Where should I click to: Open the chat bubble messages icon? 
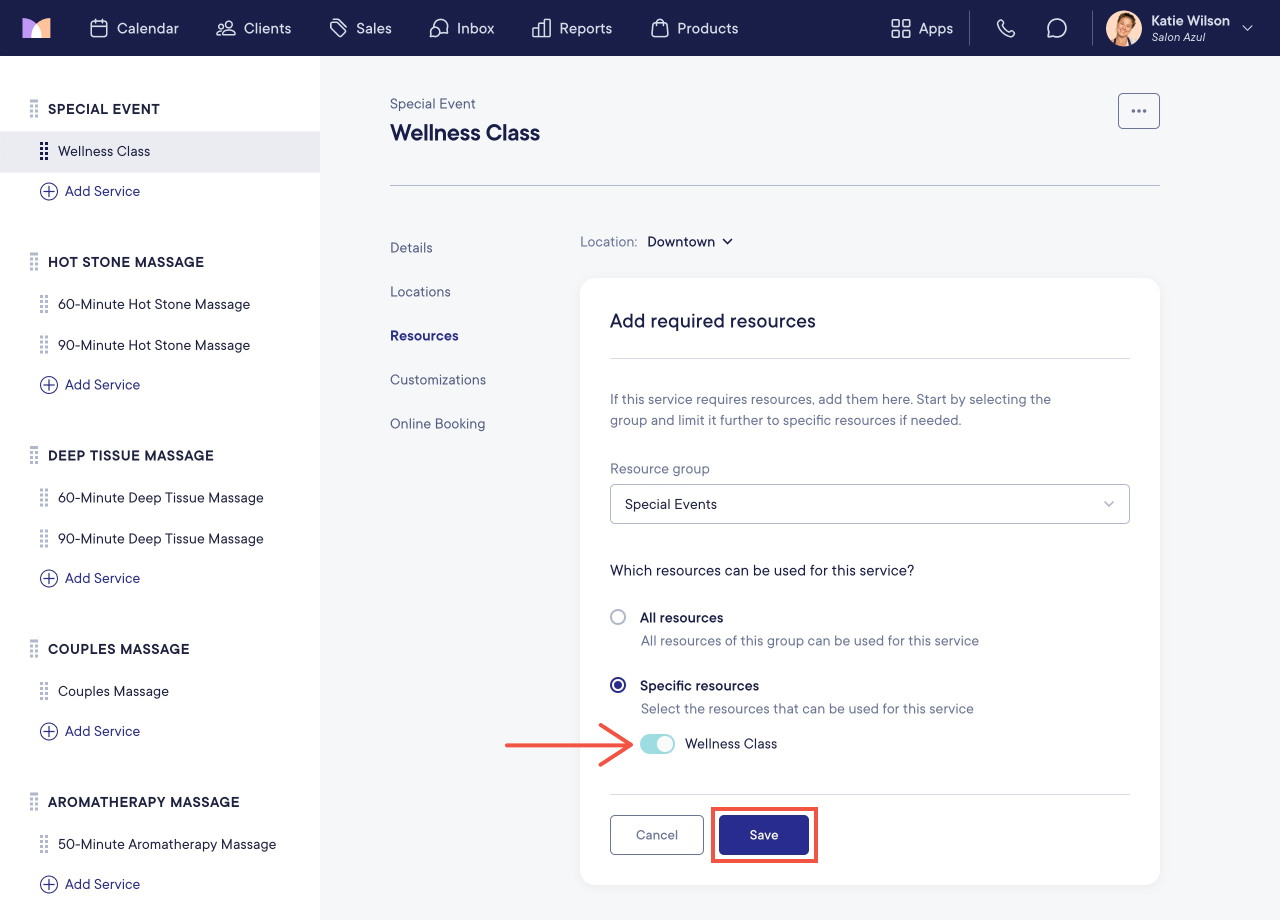click(x=1057, y=28)
